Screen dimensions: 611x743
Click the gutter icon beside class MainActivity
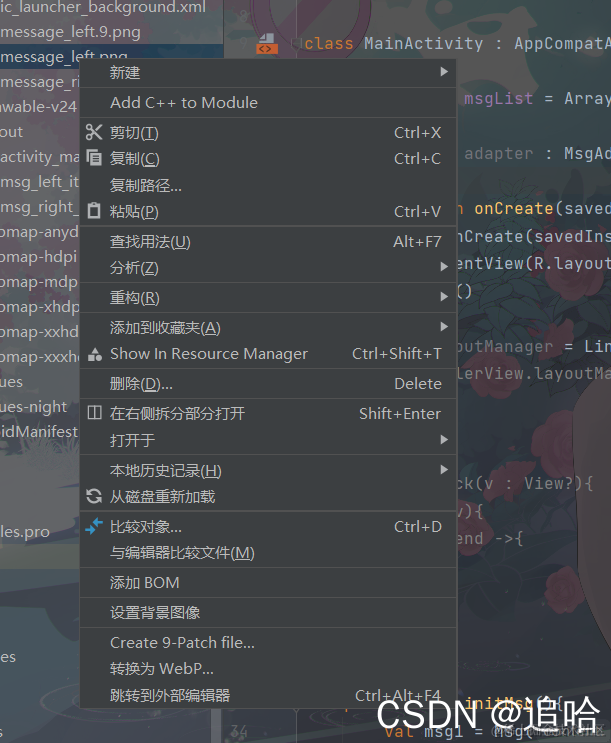(x=266, y=44)
